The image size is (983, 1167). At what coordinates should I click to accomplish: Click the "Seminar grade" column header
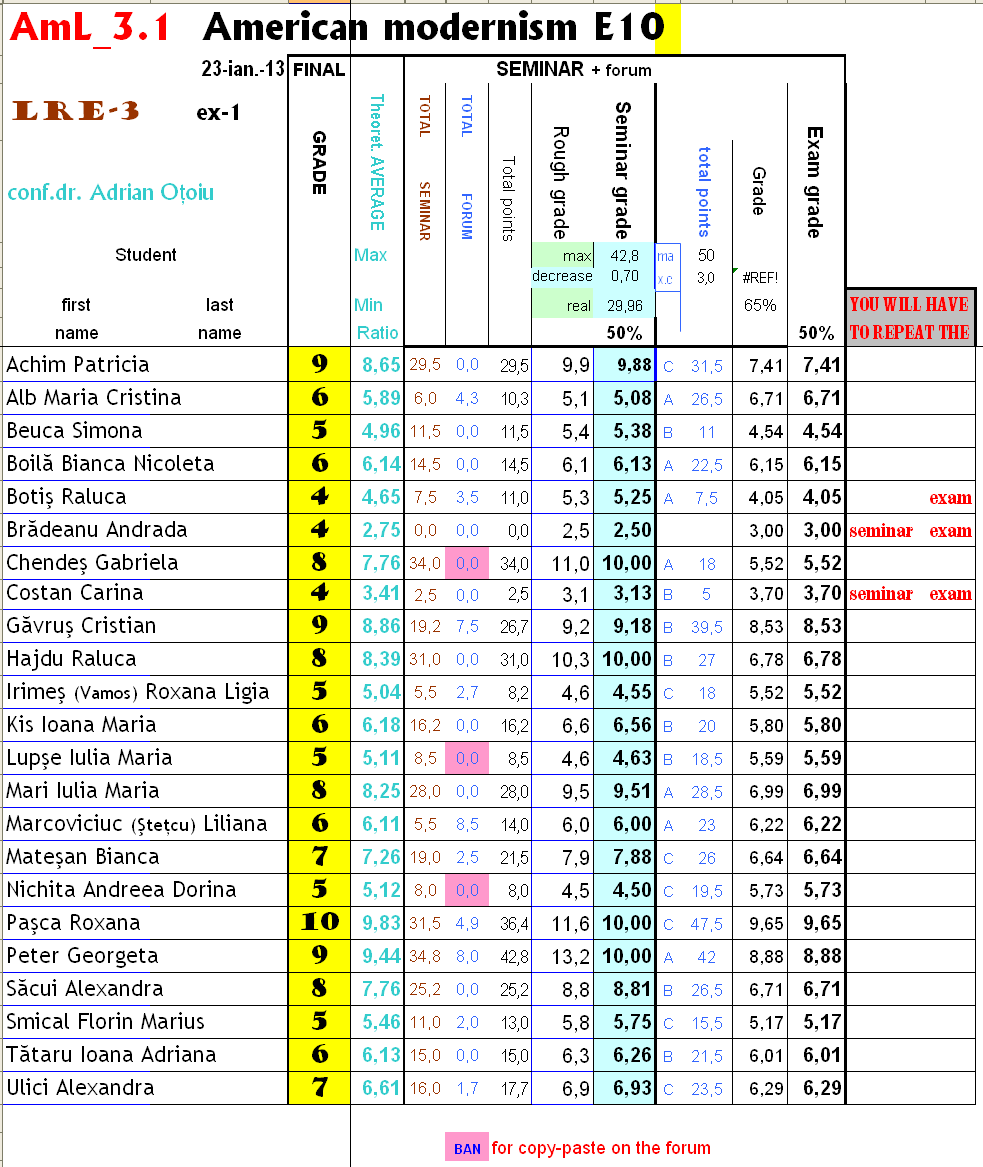[x=623, y=170]
